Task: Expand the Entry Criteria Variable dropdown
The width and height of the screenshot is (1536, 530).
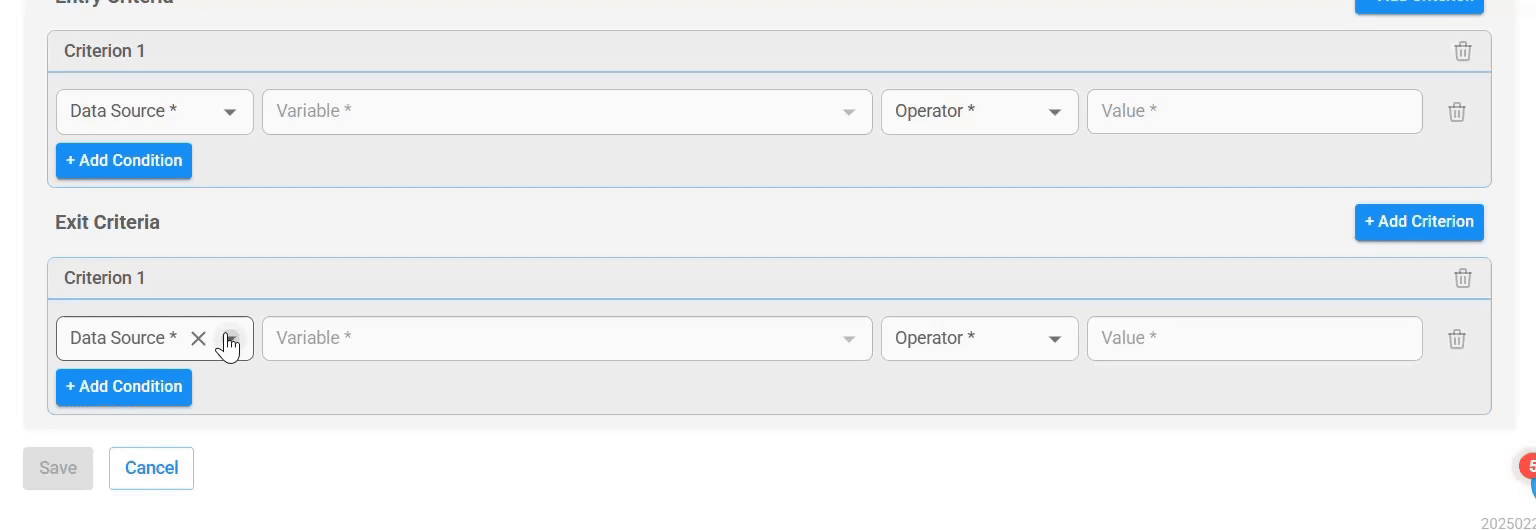Action: pos(567,112)
